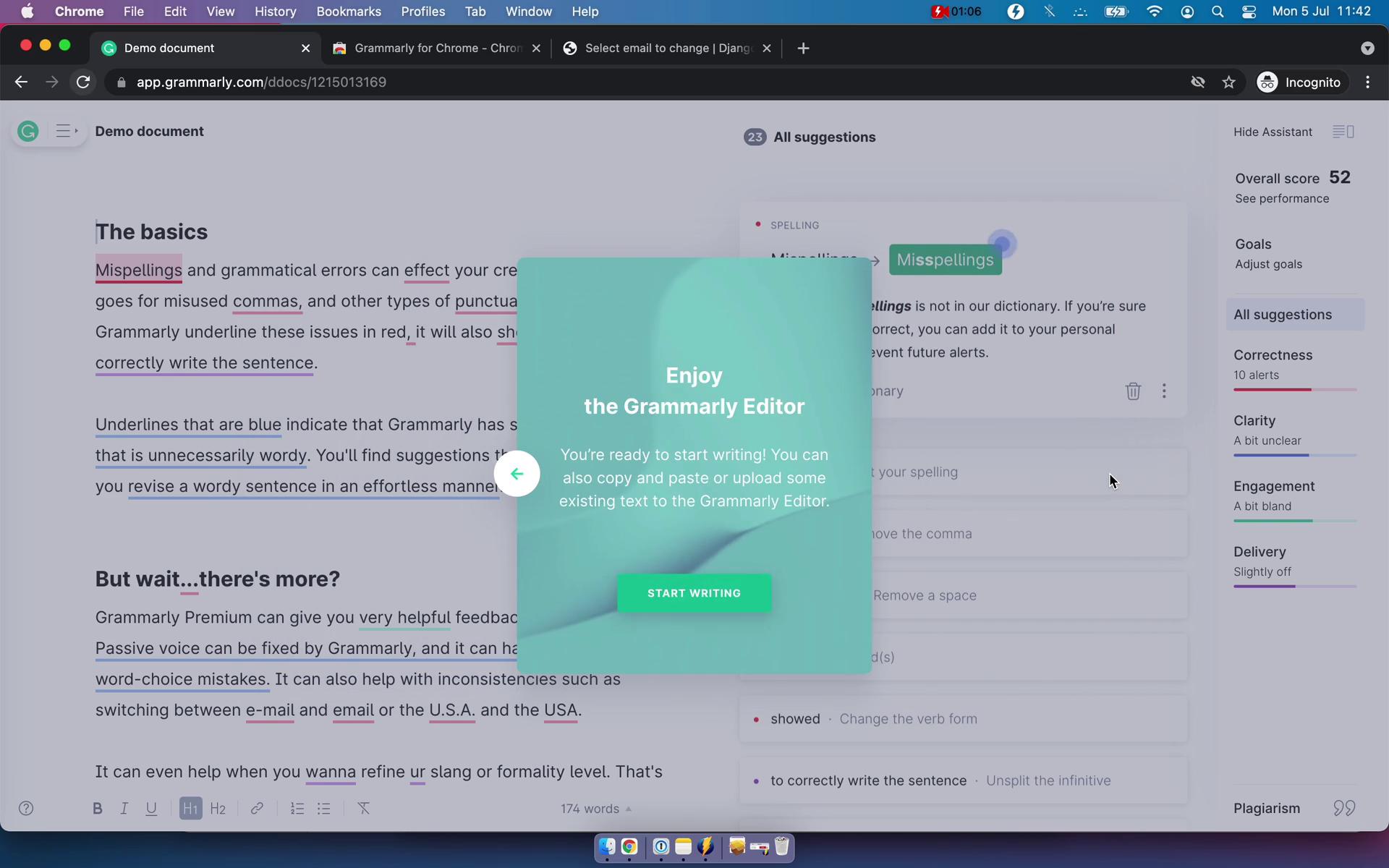The image size is (1389, 868).
Task: Open the All suggestions tab
Action: click(x=1284, y=314)
